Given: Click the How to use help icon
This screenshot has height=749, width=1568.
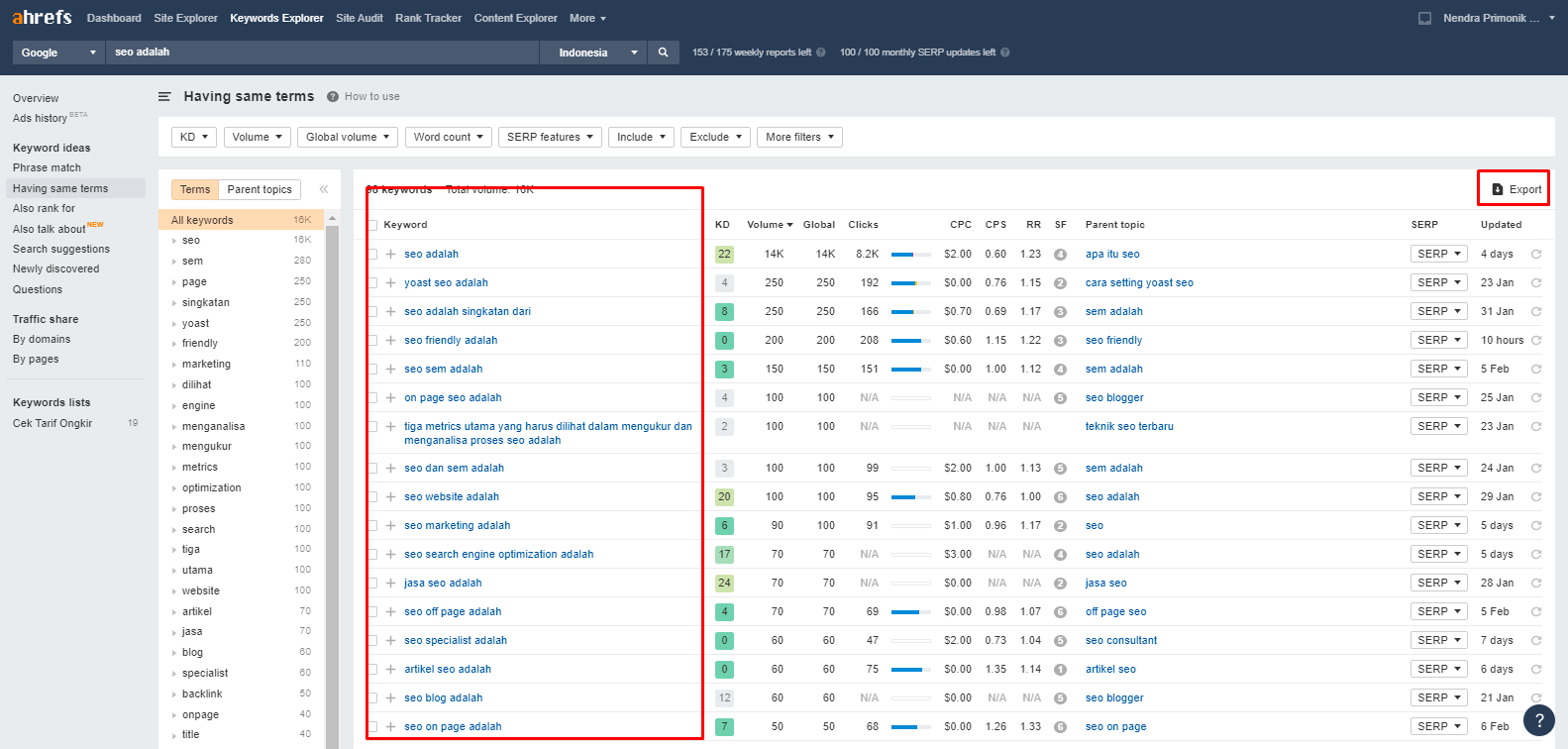Looking at the screenshot, I should (x=333, y=96).
